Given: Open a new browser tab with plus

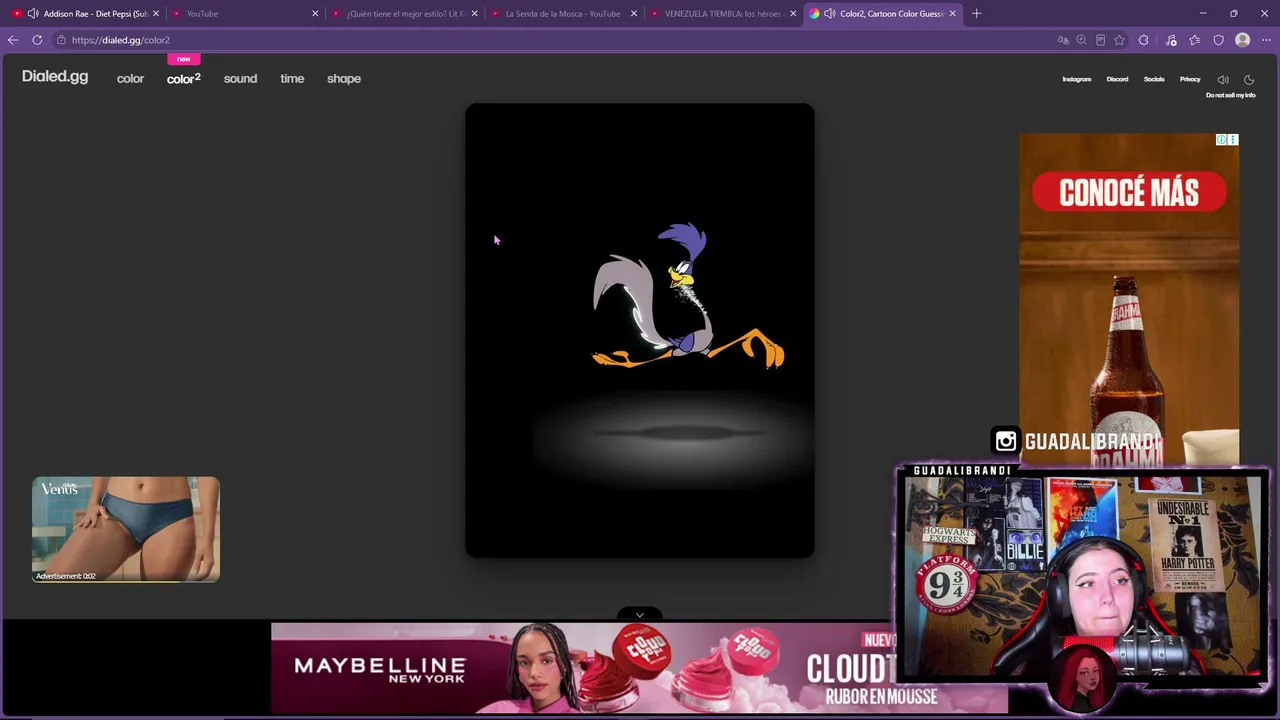Looking at the screenshot, I should click(976, 13).
